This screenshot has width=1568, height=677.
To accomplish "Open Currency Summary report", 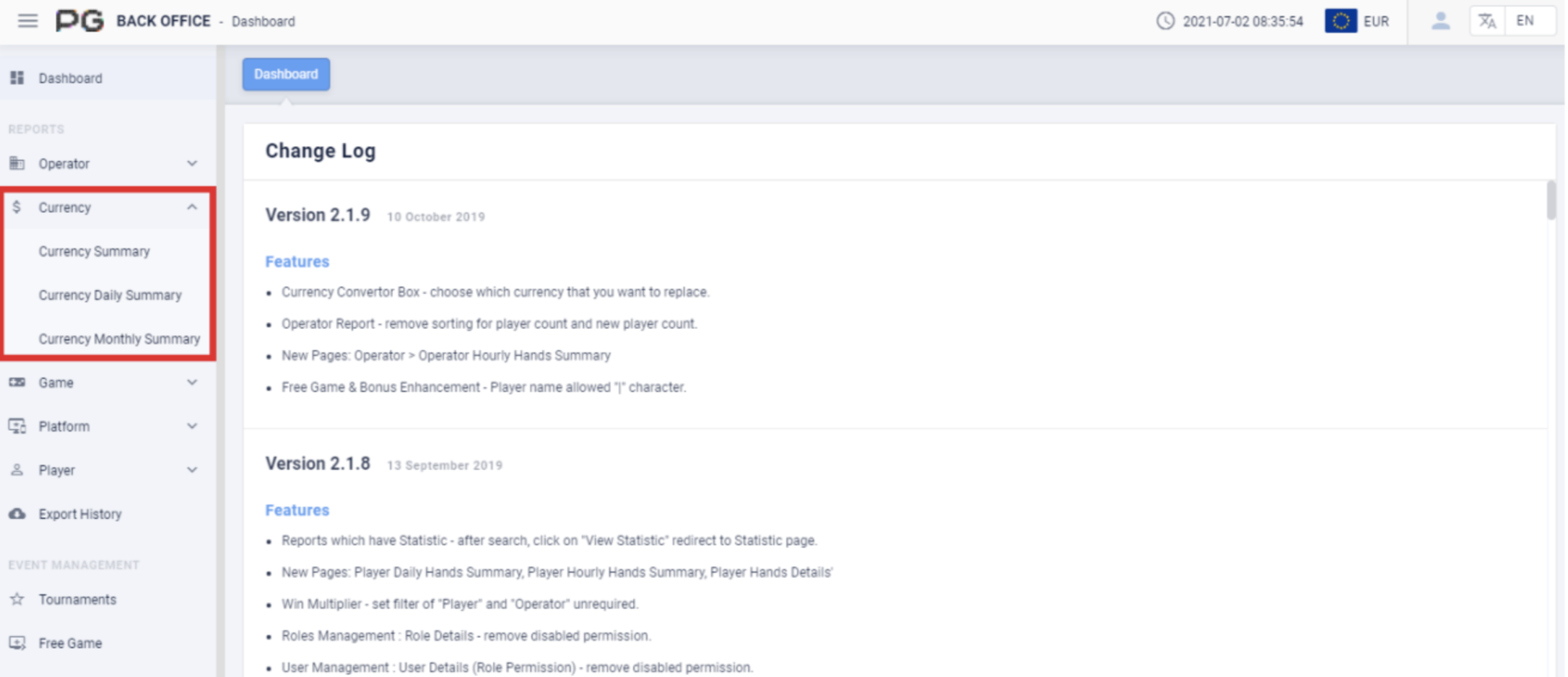I will [95, 251].
